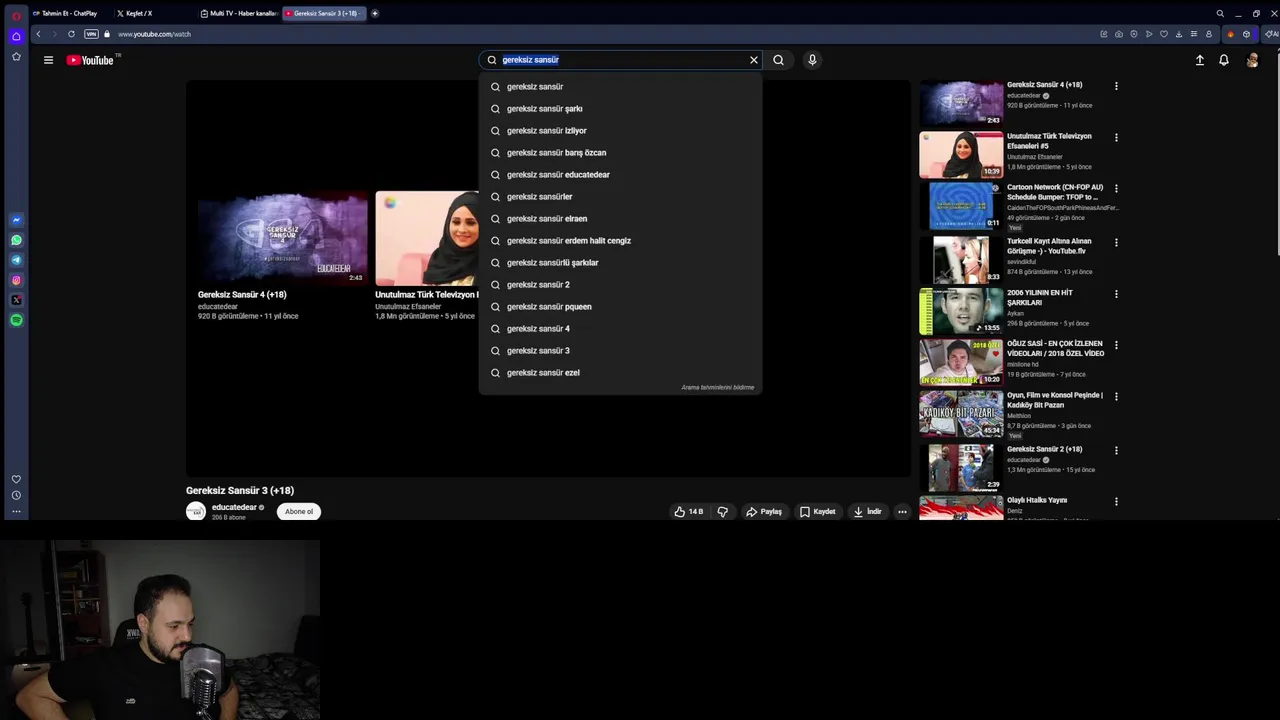Reload the page with refresh icon
Screen dimensions: 1280x720
(x=71, y=34)
